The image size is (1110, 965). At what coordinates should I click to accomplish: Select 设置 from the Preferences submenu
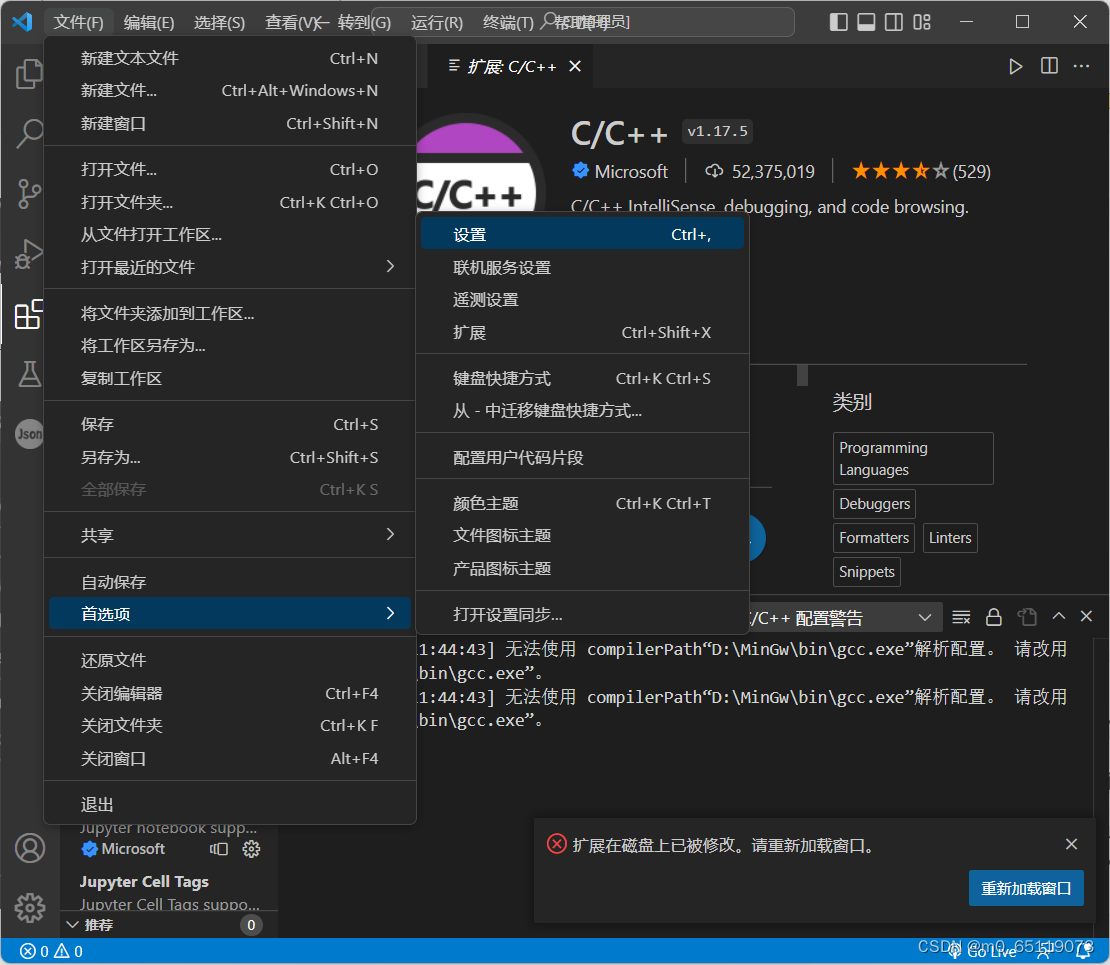point(468,233)
